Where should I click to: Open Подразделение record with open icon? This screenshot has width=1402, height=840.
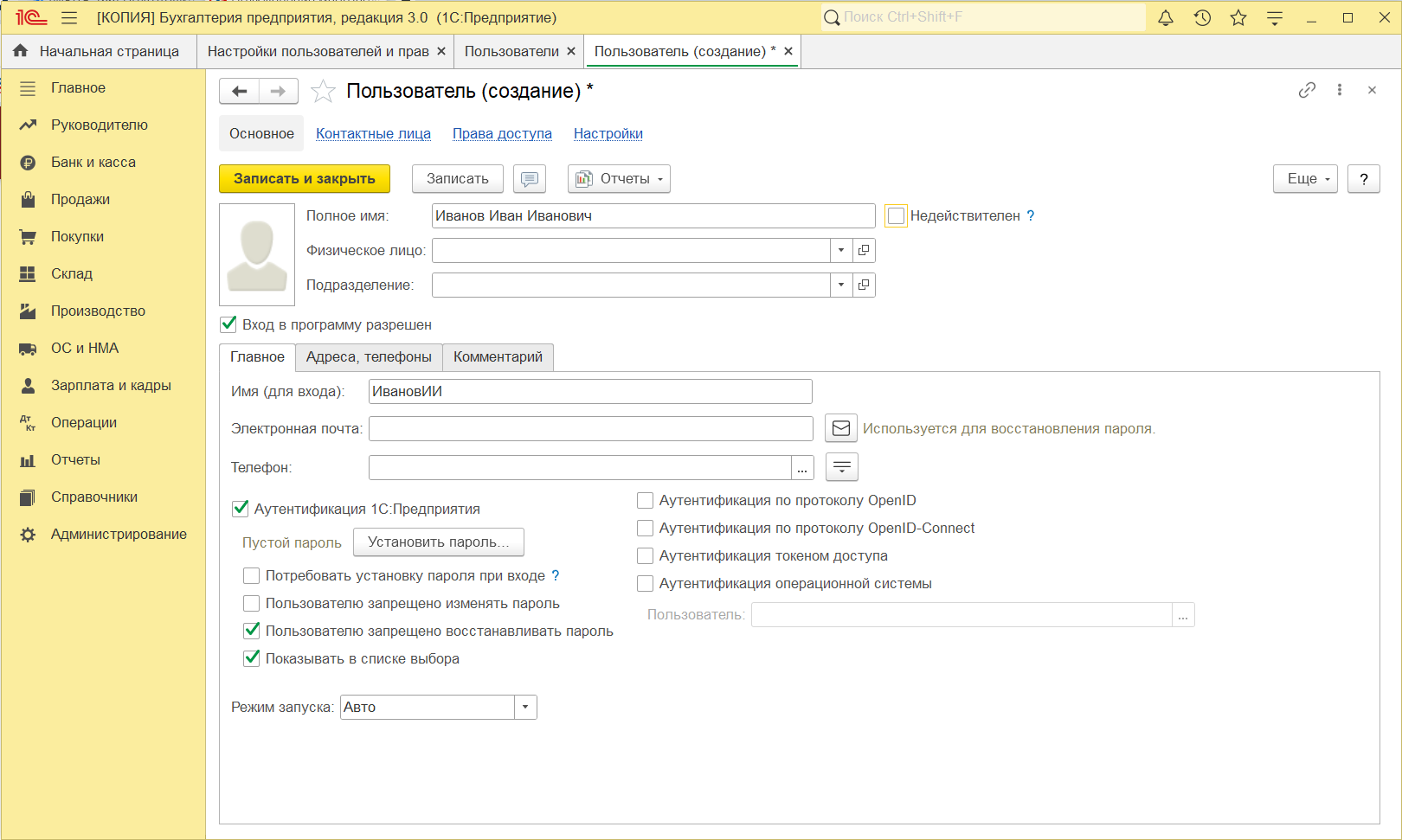[864, 285]
